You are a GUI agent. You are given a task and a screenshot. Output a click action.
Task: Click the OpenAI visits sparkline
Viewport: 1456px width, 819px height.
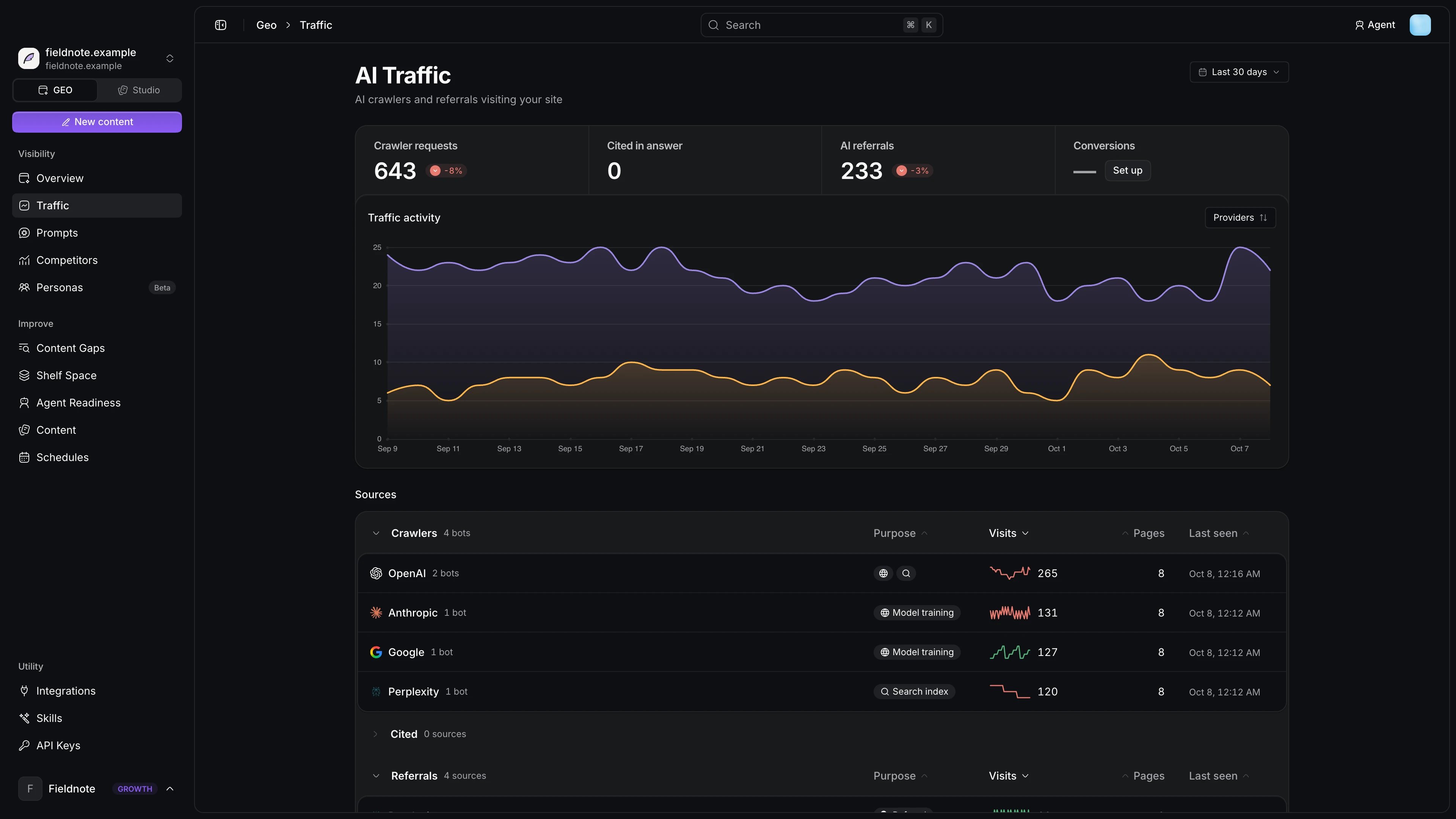pos(1010,573)
